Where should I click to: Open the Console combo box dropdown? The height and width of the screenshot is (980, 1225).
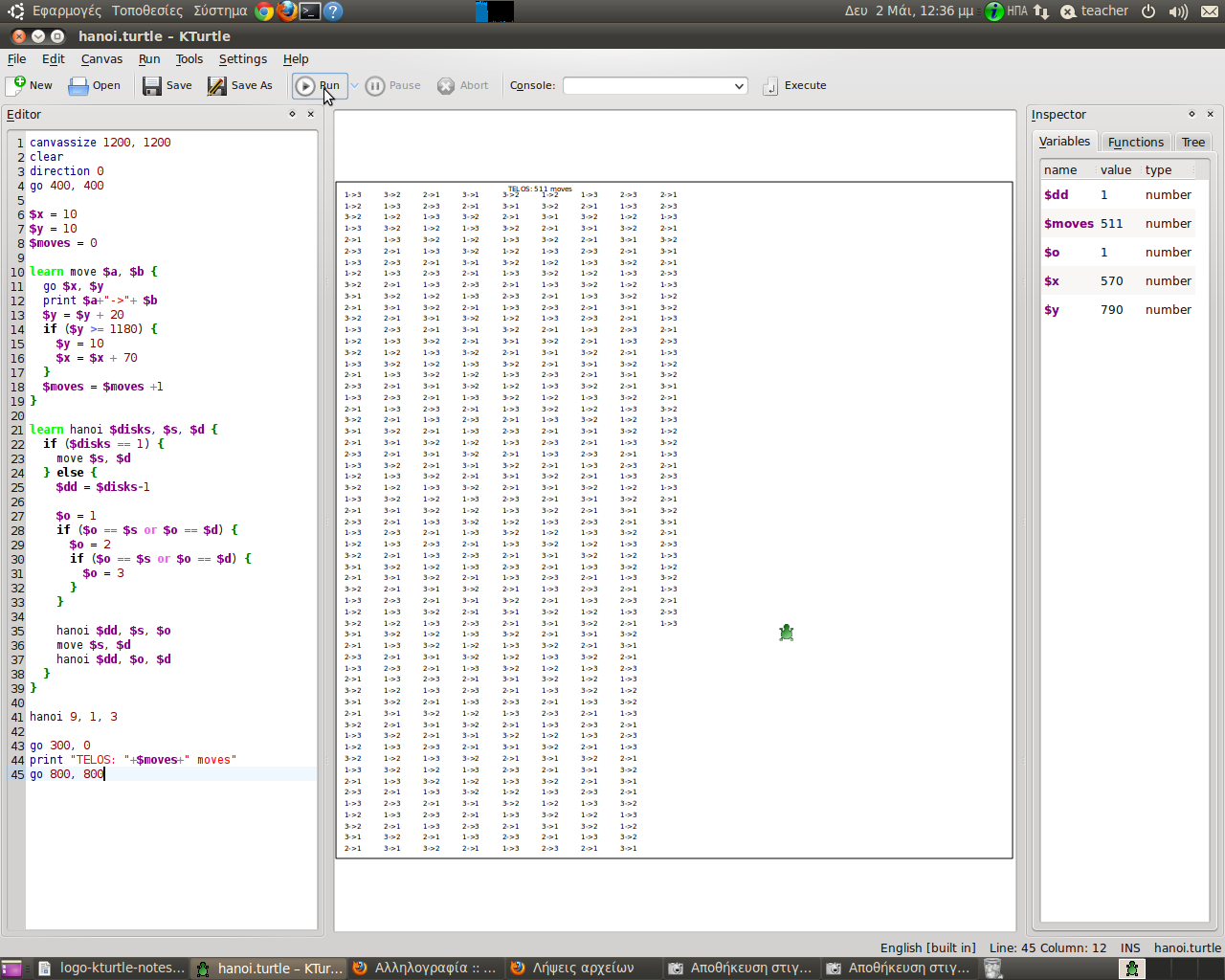[739, 86]
